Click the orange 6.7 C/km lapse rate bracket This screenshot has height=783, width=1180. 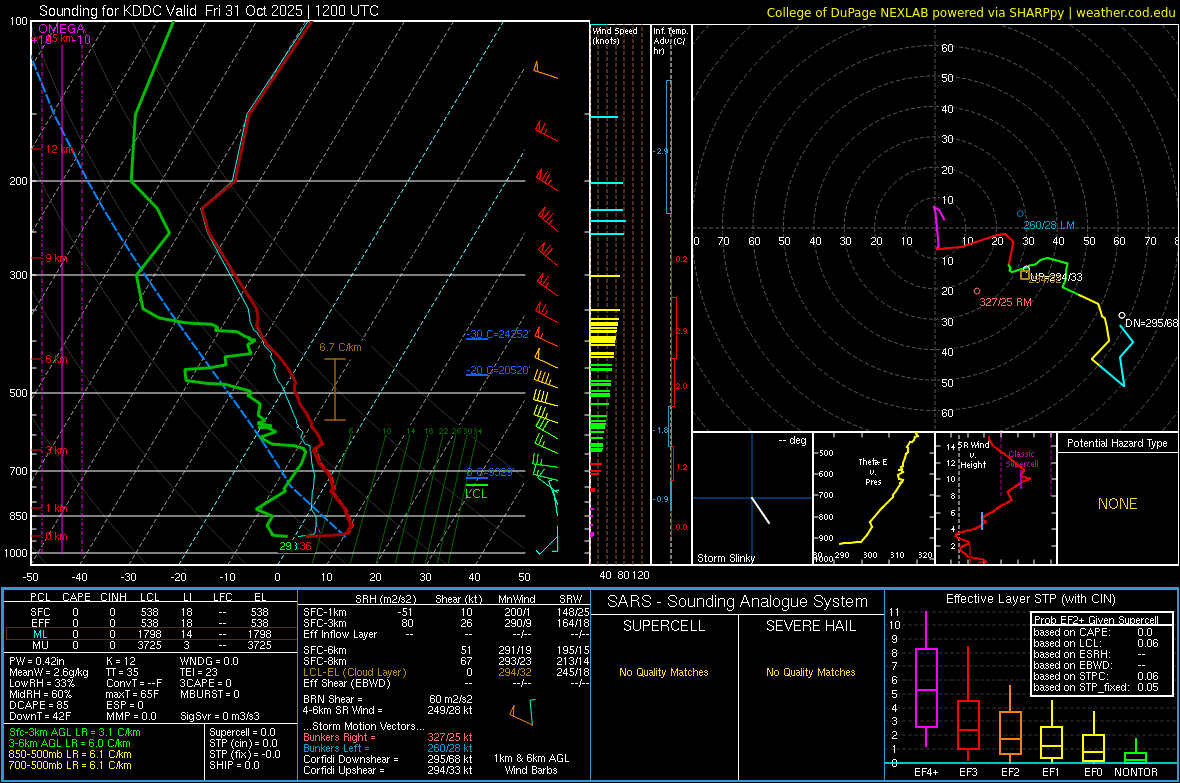335,389
